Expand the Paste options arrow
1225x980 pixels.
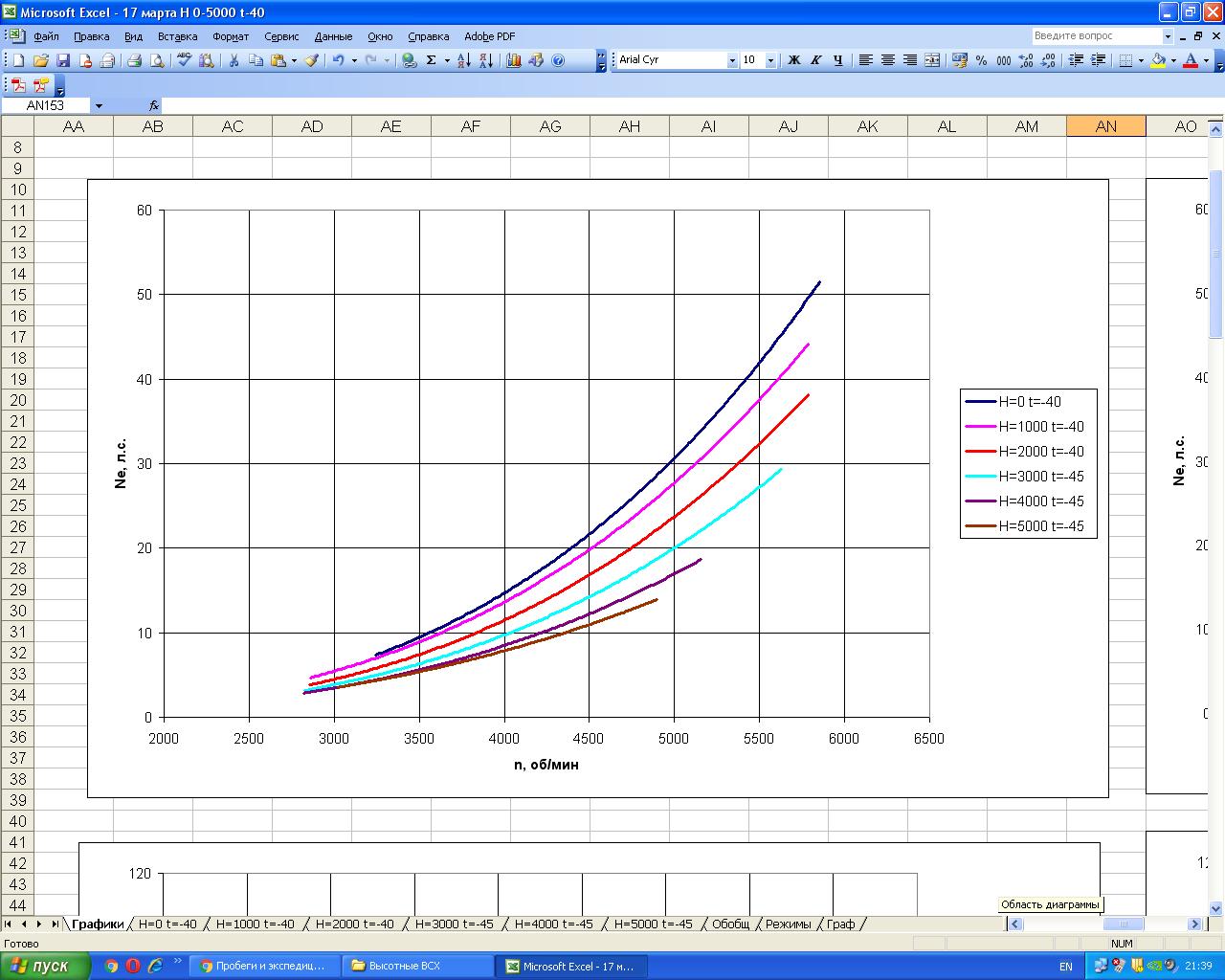point(294,60)
